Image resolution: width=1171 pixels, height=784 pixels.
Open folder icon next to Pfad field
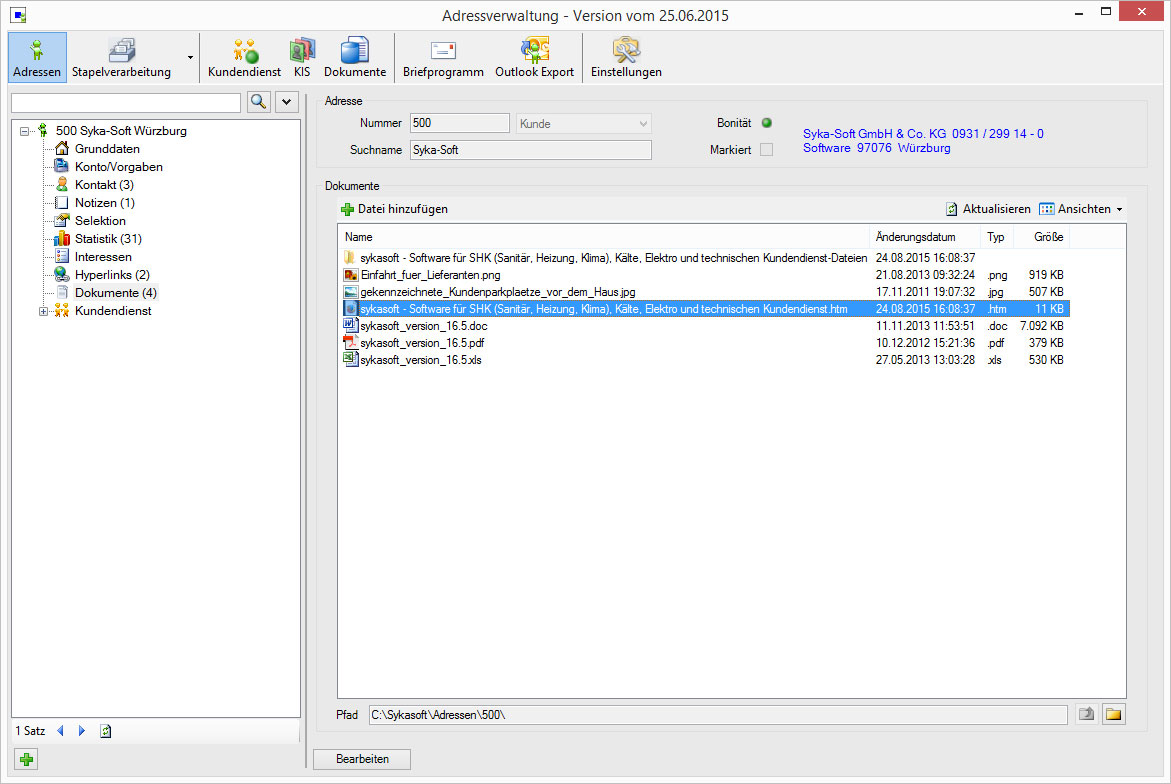click(1113, 715)
